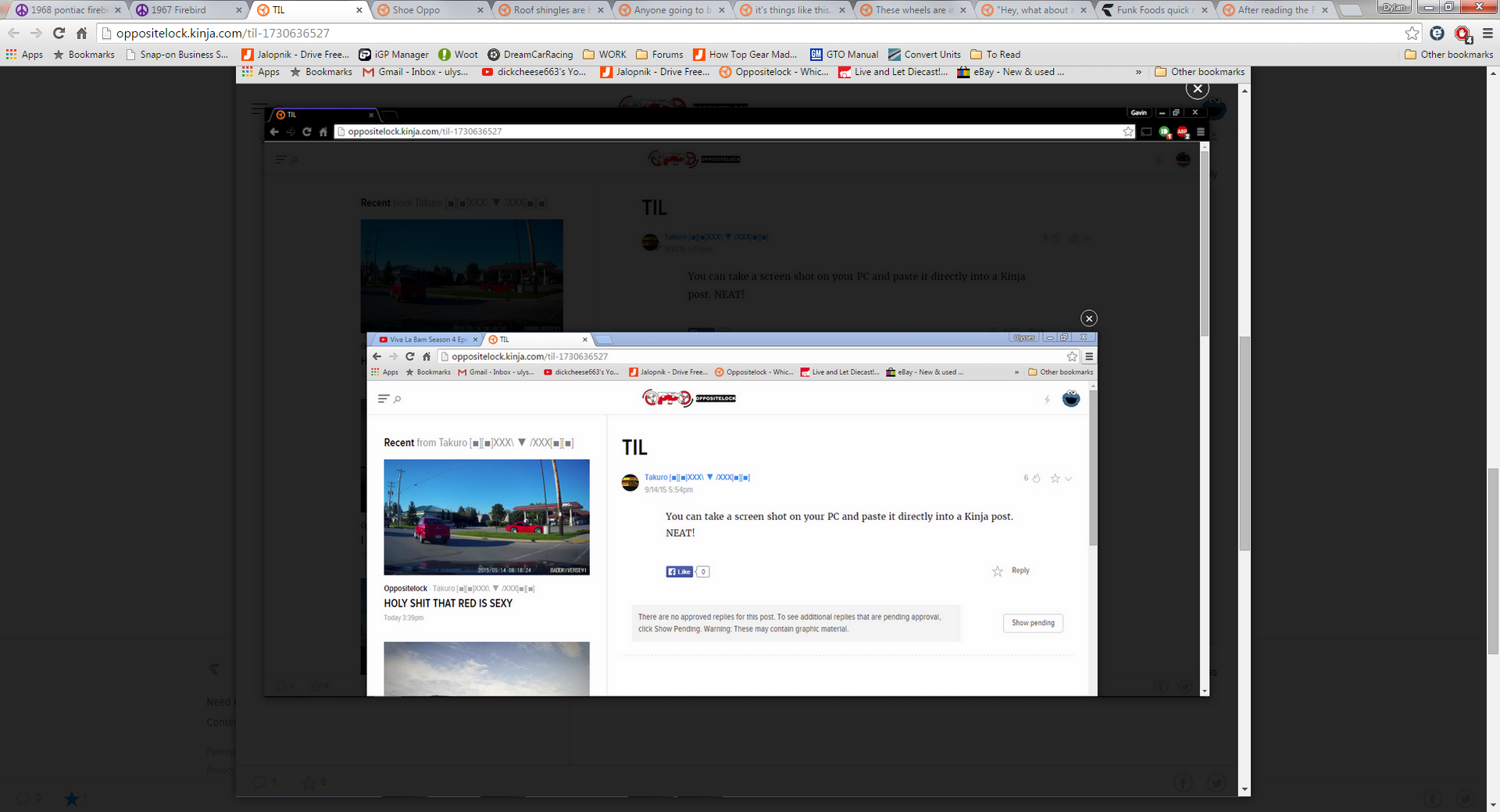Open a new tab with the new-tab button
1500x812 pixels.
point(1350,10)
